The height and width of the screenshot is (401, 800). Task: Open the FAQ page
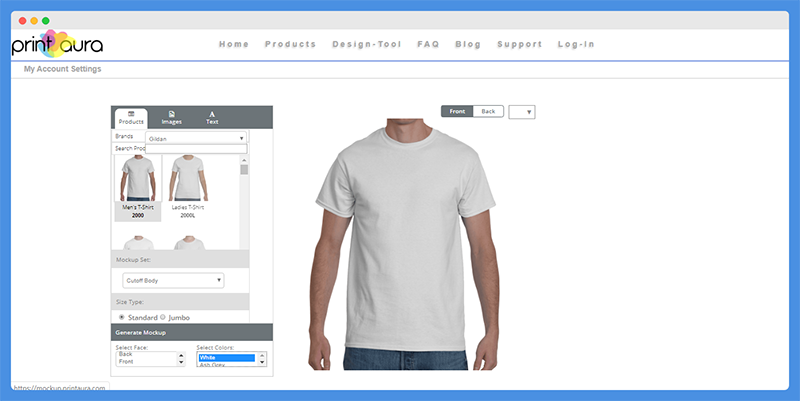pos(428,44)
